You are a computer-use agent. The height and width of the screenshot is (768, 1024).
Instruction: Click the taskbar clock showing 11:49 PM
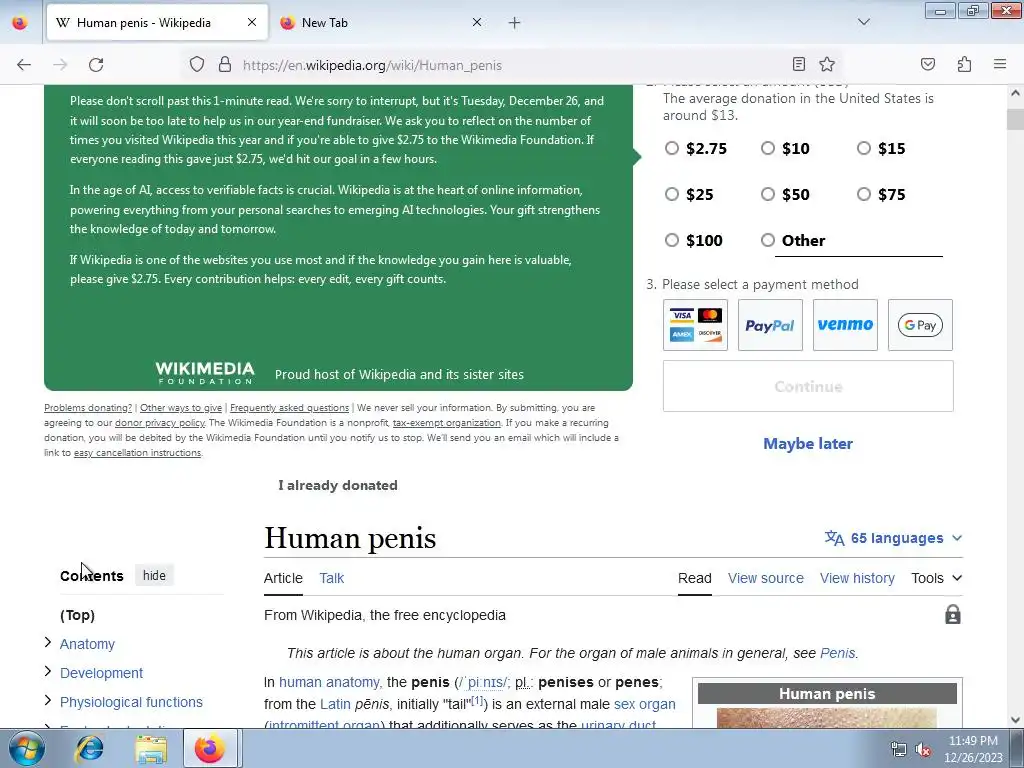click(973, 749)
